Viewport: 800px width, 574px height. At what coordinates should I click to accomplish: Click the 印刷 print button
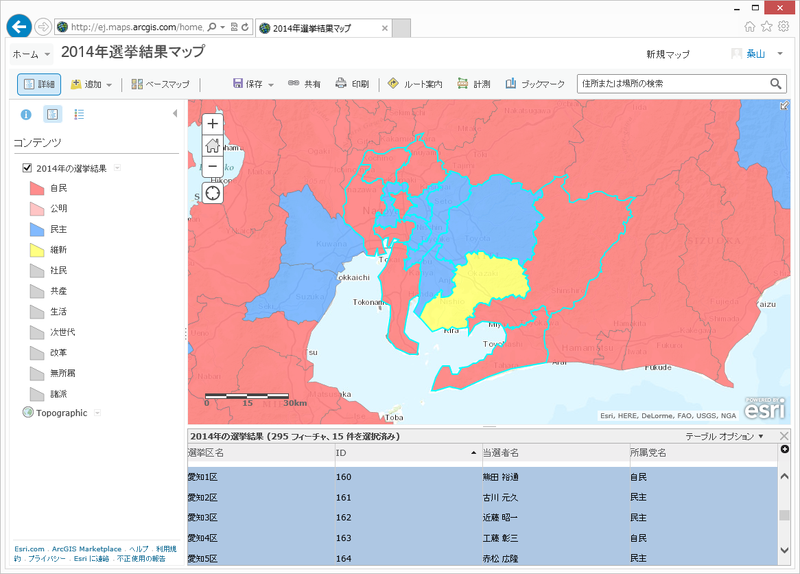[x=352, y=84]
